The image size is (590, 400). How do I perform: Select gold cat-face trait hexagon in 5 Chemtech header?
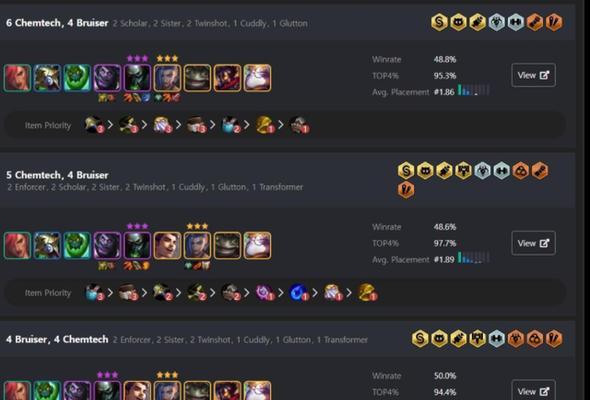[x=425, y=171]
